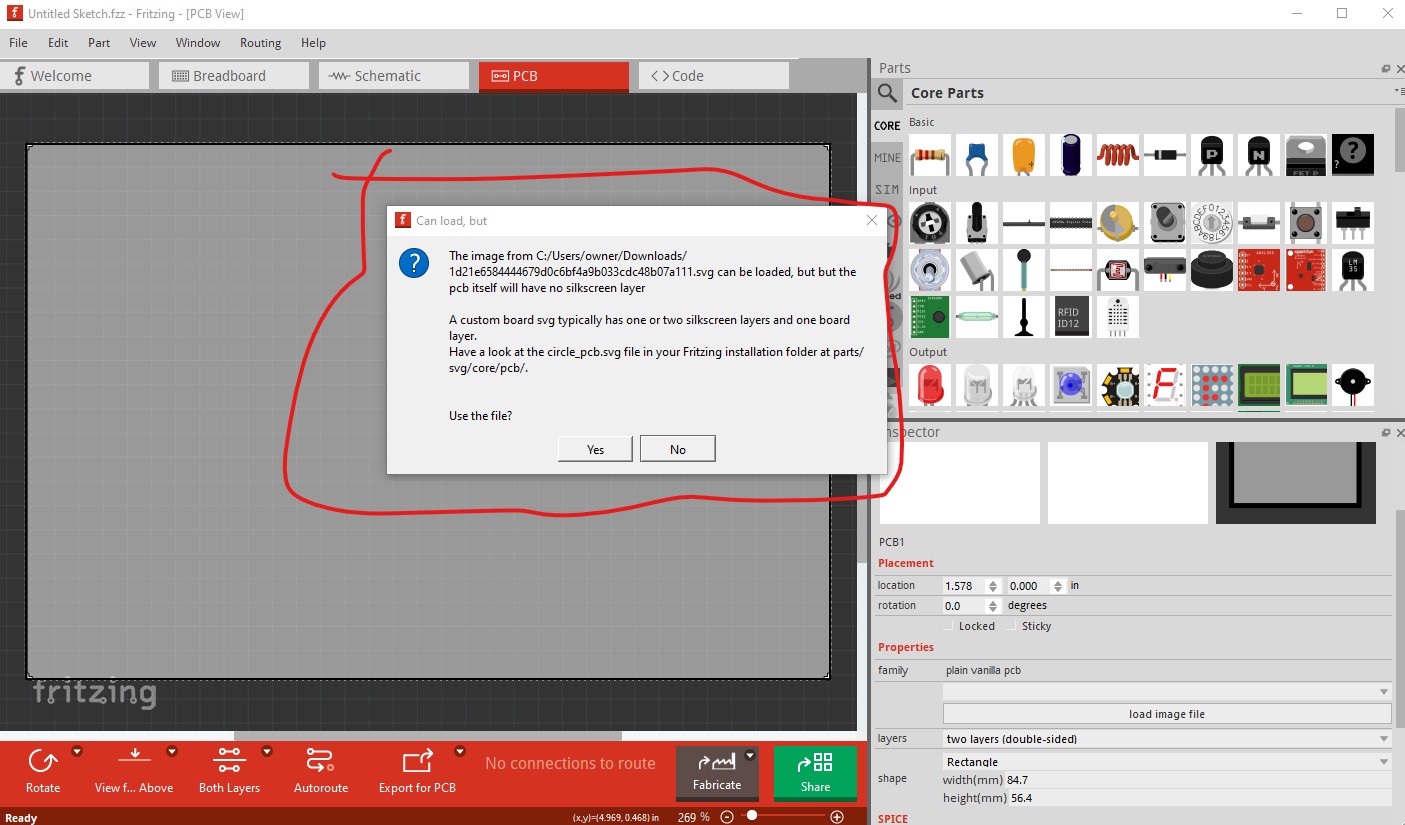This screenshot has height=825, width=1405.
Task: Choose the orange tantalum capacitor part
Action: [x=1024, y=155]
